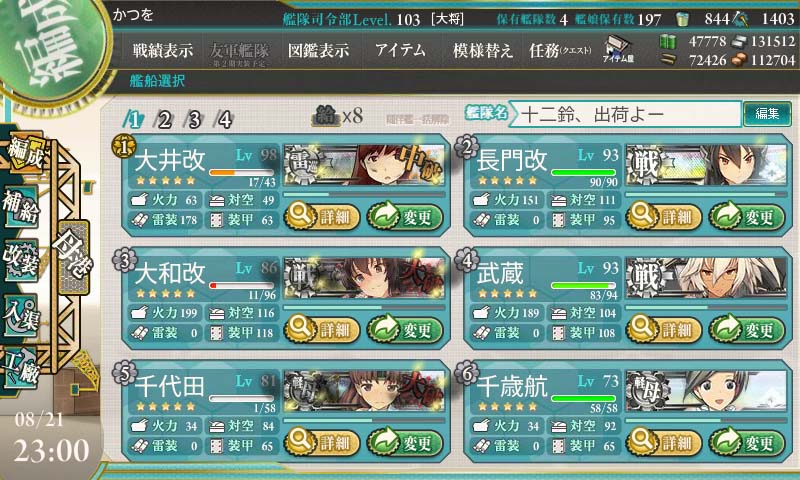Click 詳細 details button for 武蔵

click(x=664, y=330)
